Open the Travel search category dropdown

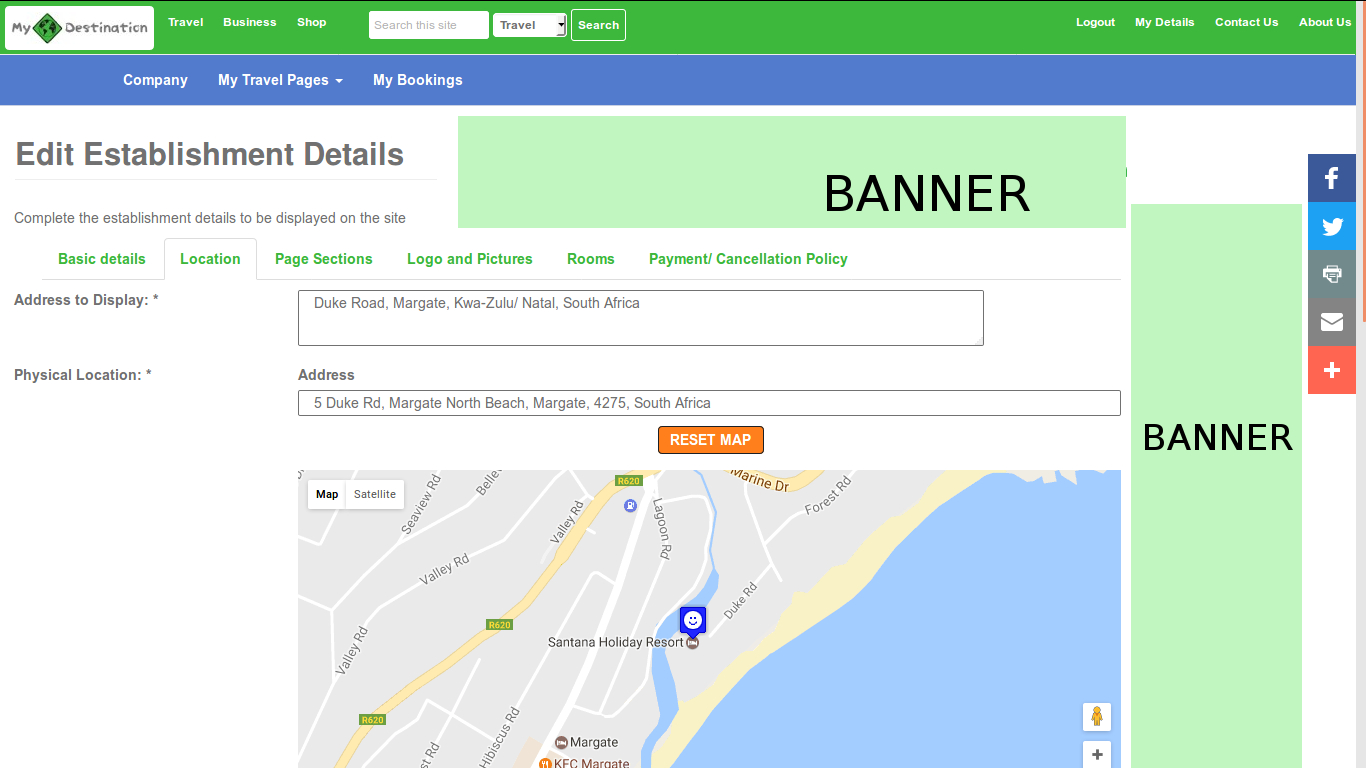530,25
